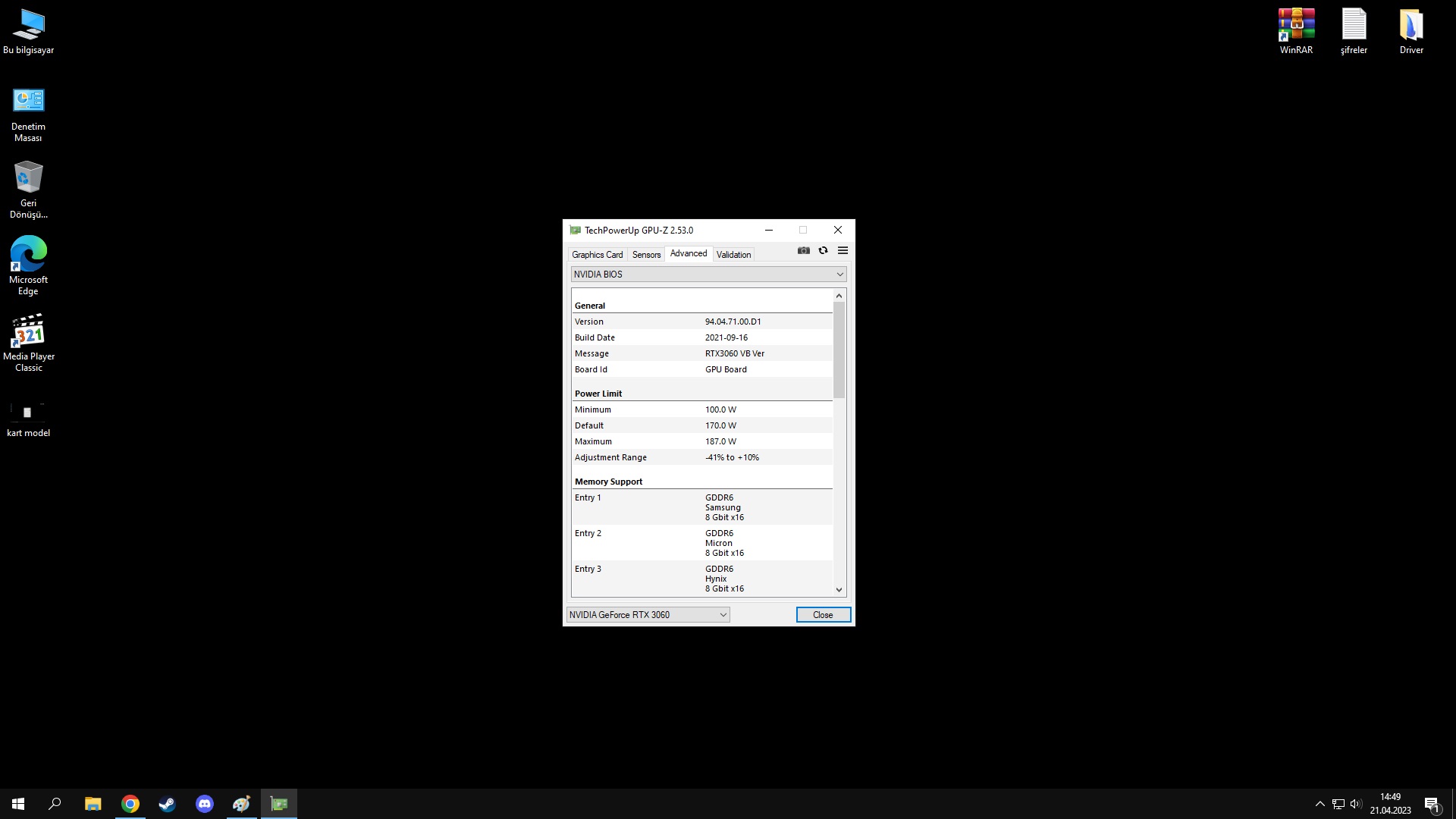Viewport: 1456px width, 819px height.
Task: Open the Windows Start menu
Action: click(18, 804)
